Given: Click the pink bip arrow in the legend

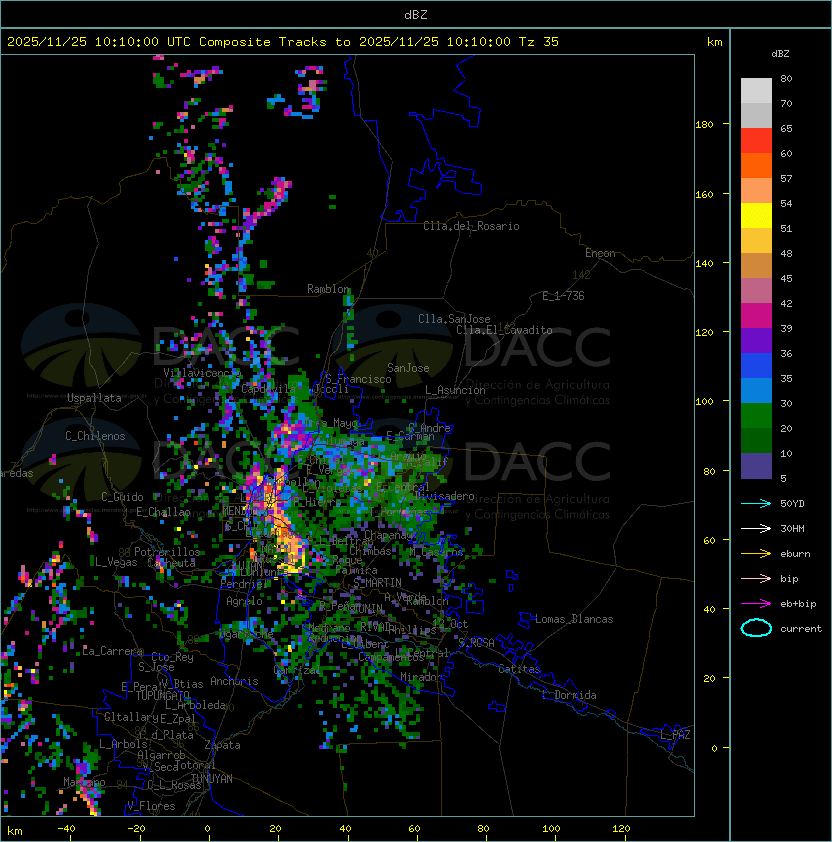Looking at the screenshot, I should point(756,578).
